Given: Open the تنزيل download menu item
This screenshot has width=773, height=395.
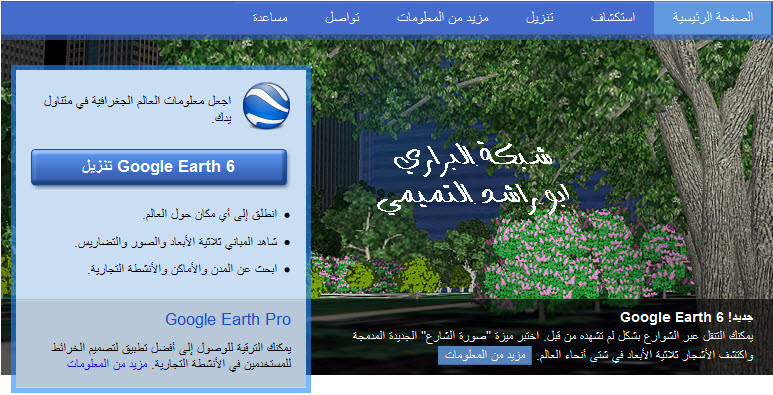Looking at the screenshot, I should 539,18.
